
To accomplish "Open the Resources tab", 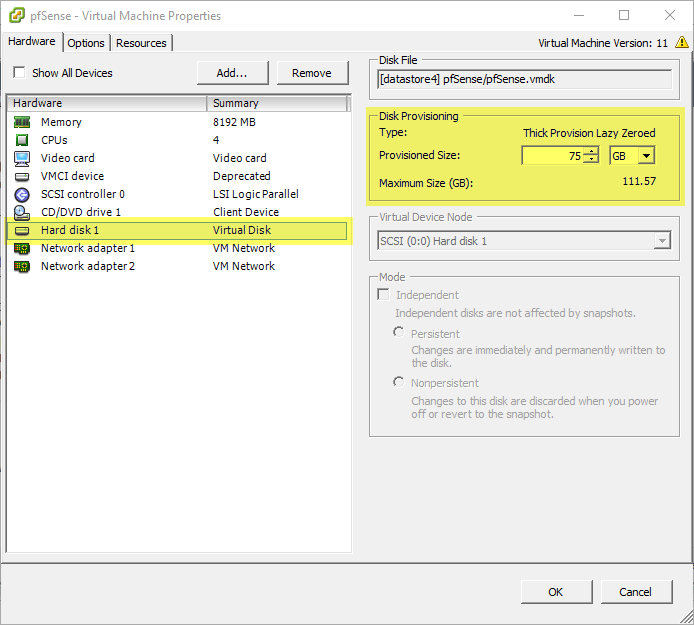I will (141, 43).
